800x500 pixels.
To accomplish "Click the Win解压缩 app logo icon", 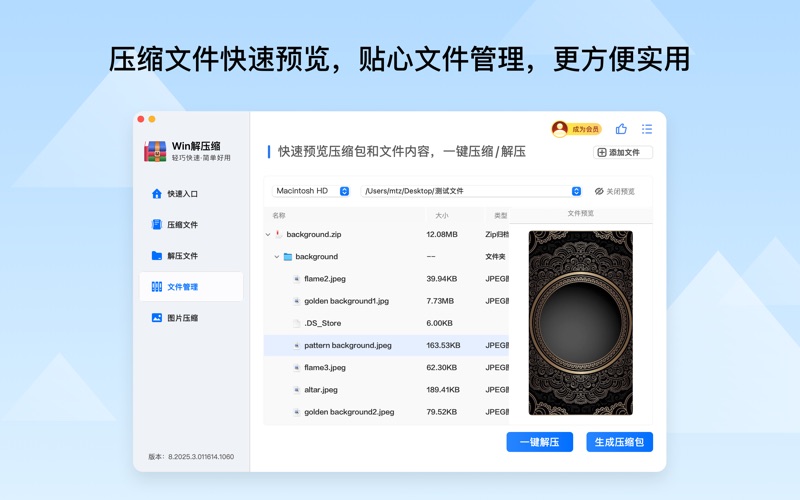I will (155, 152).
